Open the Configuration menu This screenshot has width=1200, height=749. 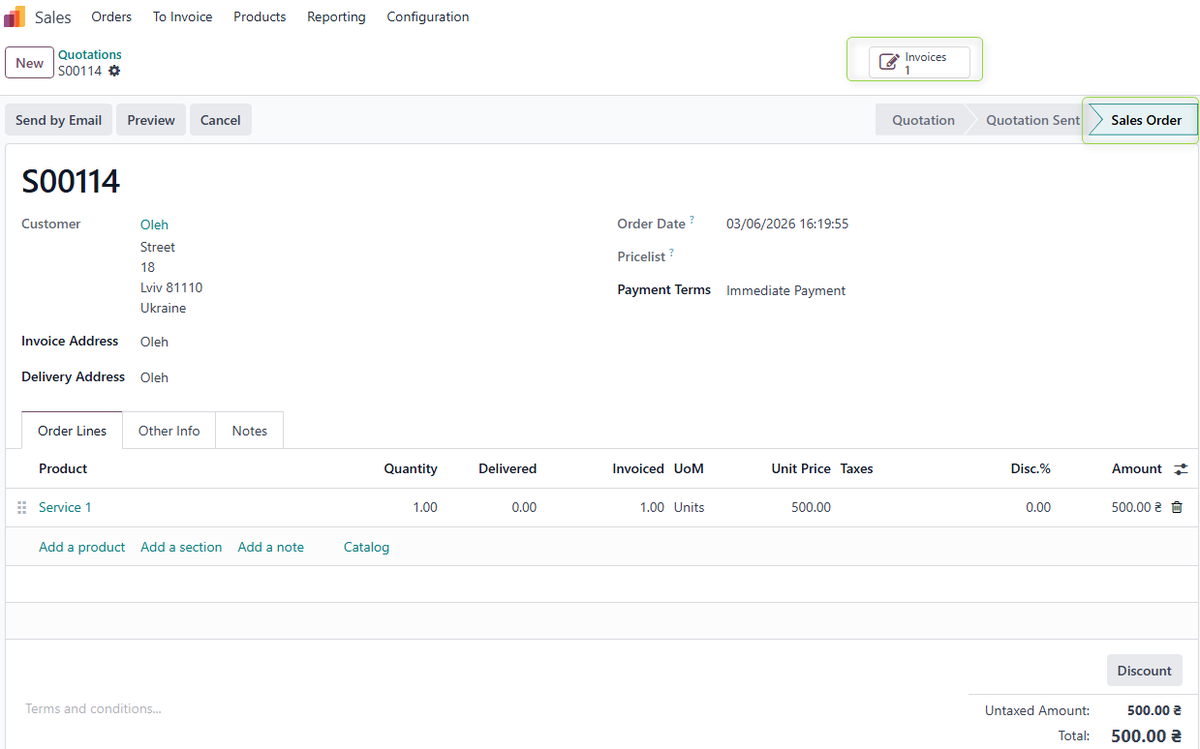point(427,16)
